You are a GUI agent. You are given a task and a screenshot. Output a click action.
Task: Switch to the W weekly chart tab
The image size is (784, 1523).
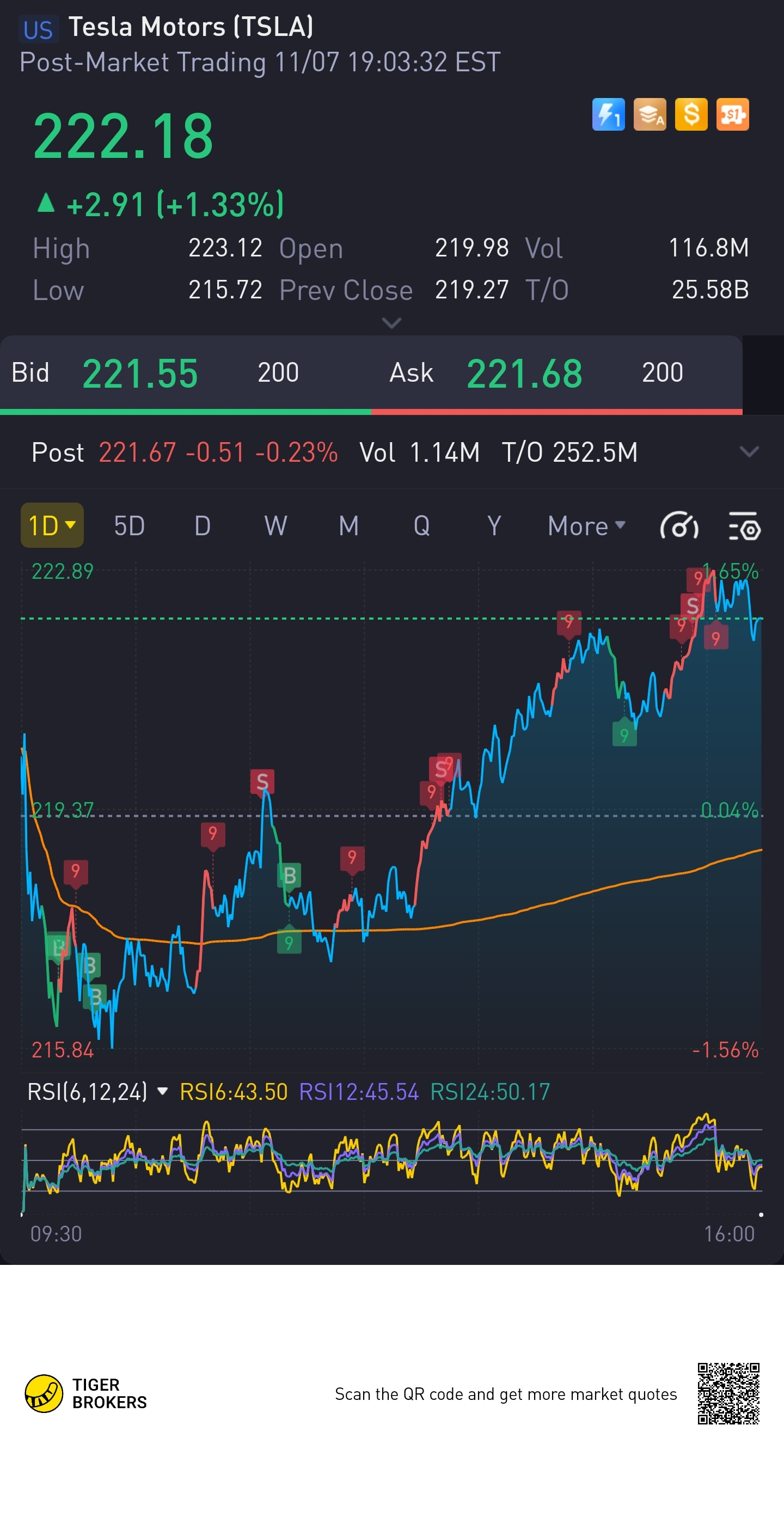[x=275, y=525]
